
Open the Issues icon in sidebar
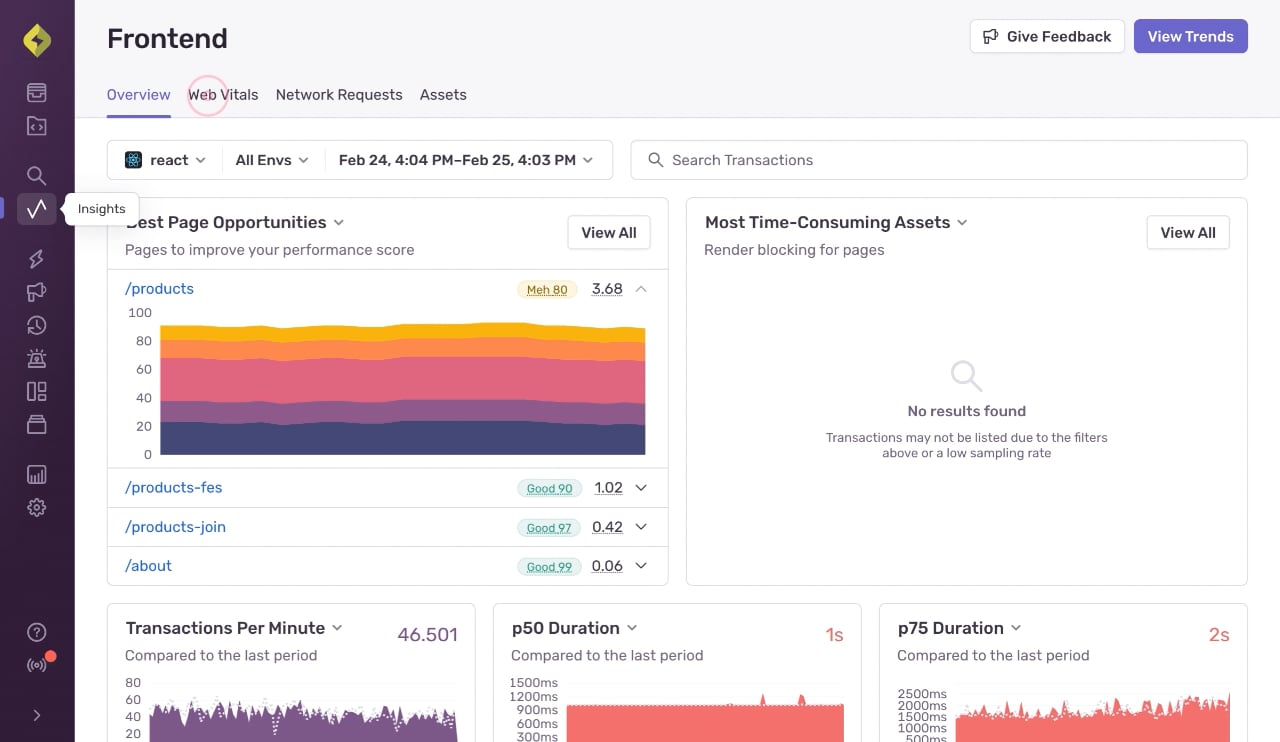pyautogui.click(x=37, y=93)
